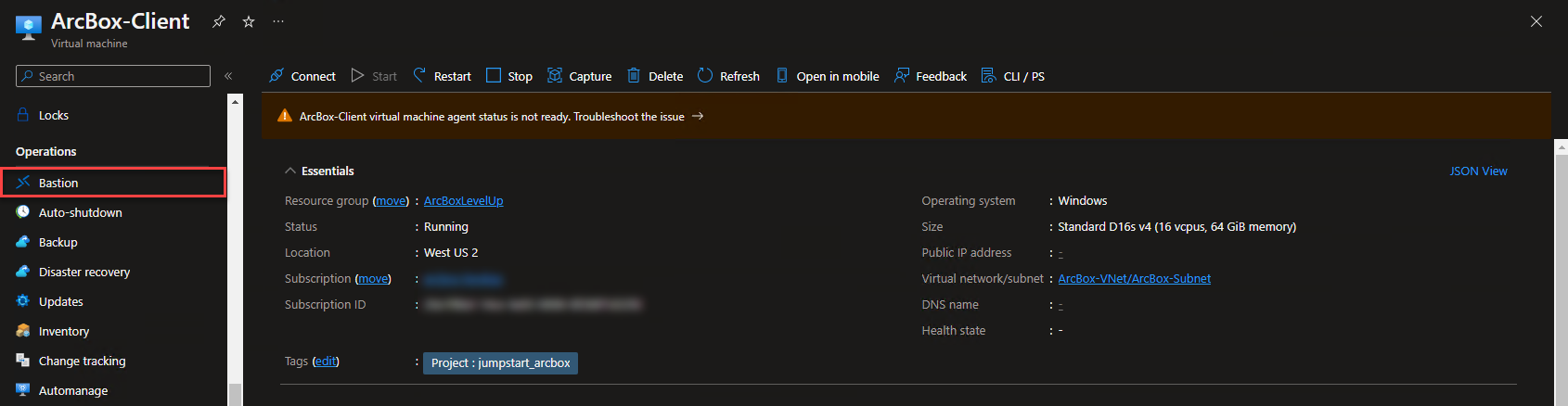Click the sidebar scroll up arrow
The image size is (1568, 406).
pos(235,101)
